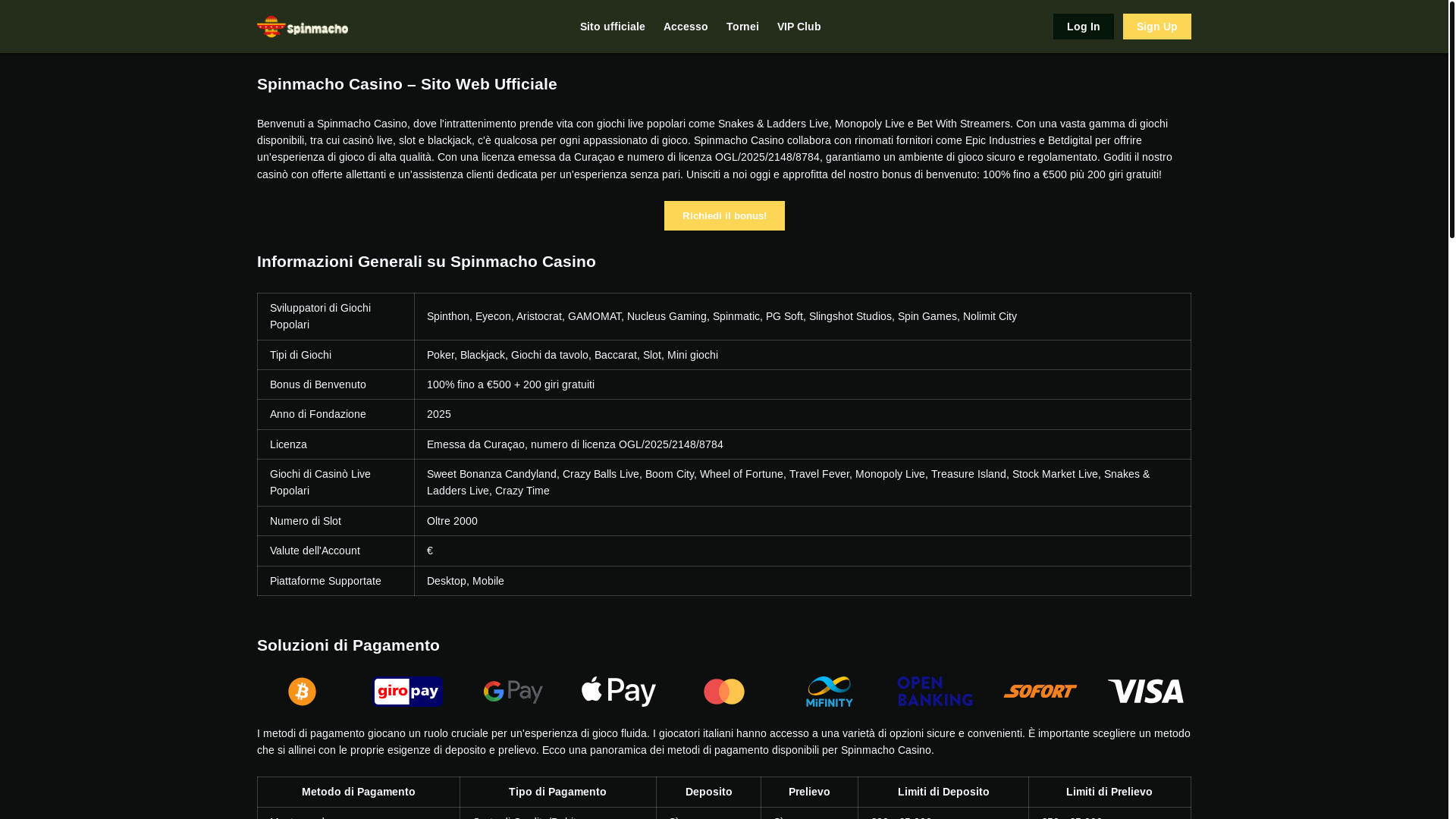
Task: Click the Apple Pay logo
Action: pos(619,692)
